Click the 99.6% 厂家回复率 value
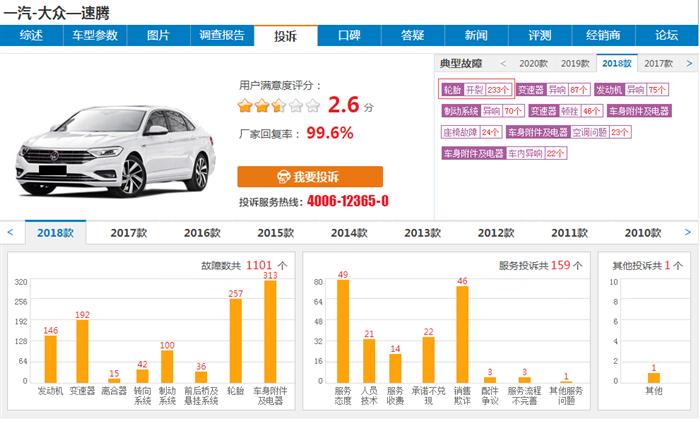 pyautogui.click(x=330, y=133)
